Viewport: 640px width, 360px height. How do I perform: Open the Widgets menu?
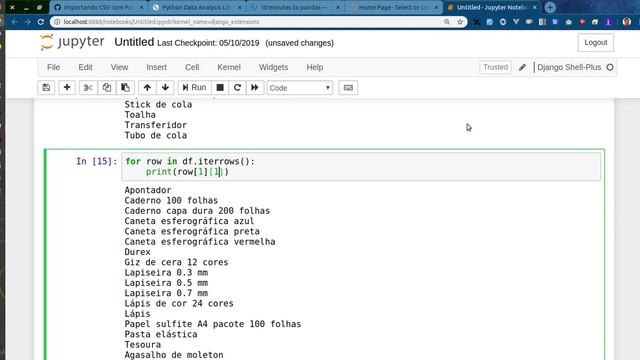[273, 67]
